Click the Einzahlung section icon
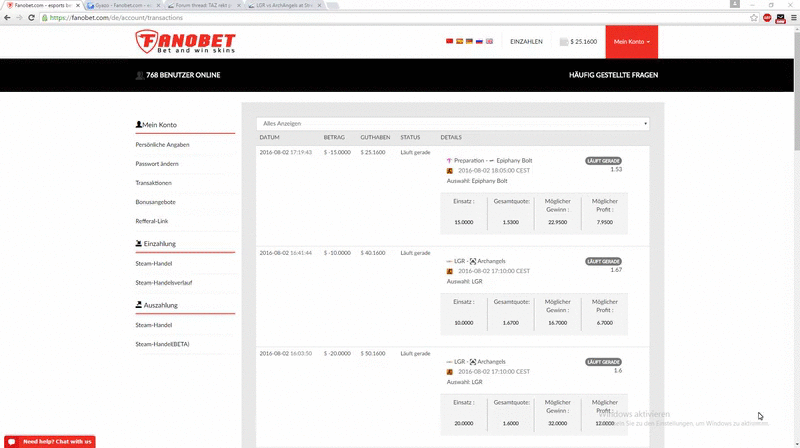Image resolution: width=800 pixels, height=448 pixels. [138, 243]
